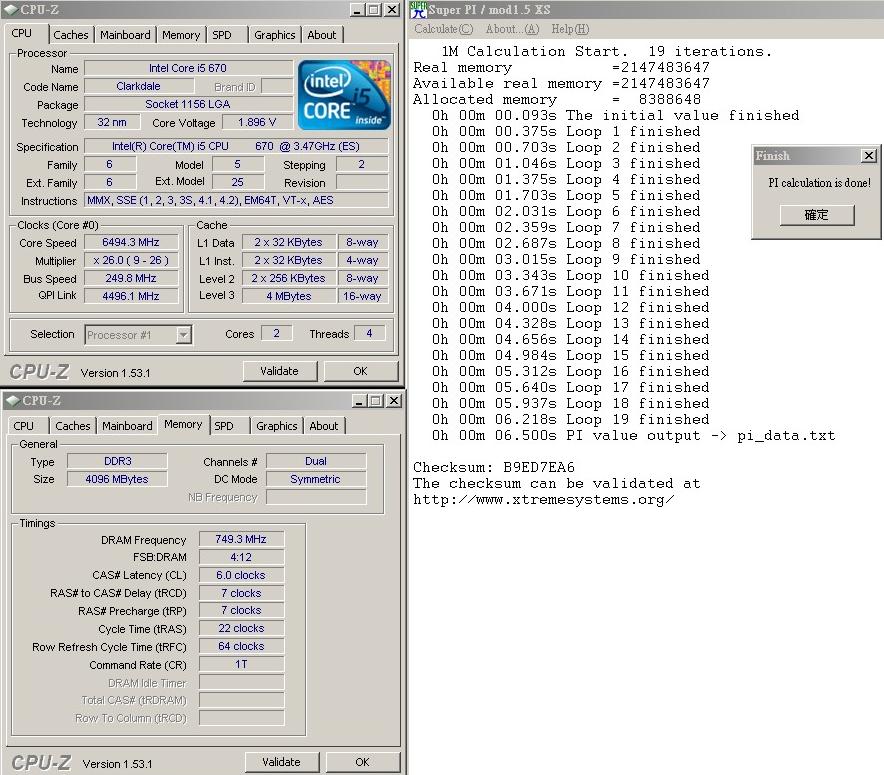884x775 pixels.
Task: Confirm the Finish dialog button
Action: coord(817,215)
